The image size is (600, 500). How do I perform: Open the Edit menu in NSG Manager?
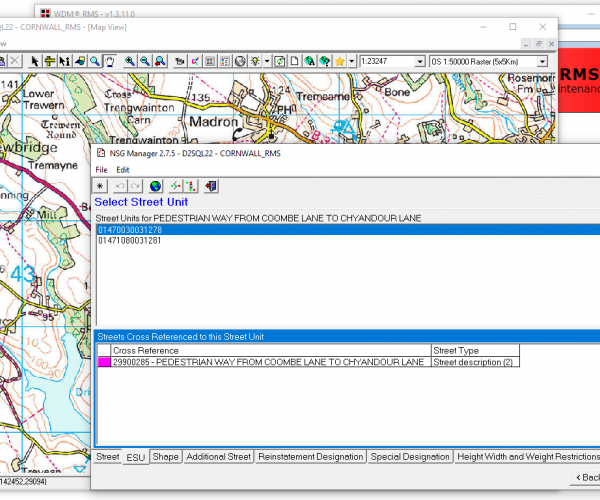click(123, 170)
